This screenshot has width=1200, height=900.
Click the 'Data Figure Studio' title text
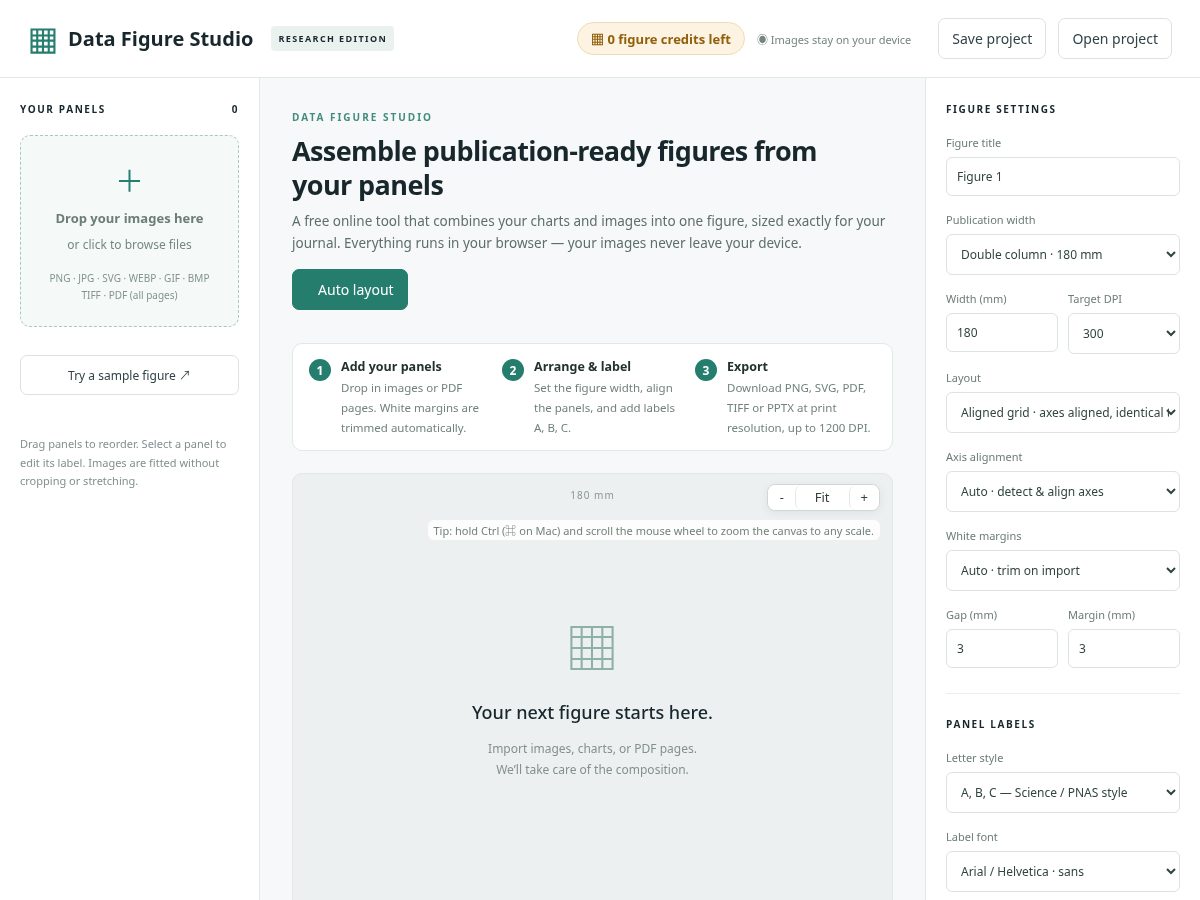coord(160,39)
